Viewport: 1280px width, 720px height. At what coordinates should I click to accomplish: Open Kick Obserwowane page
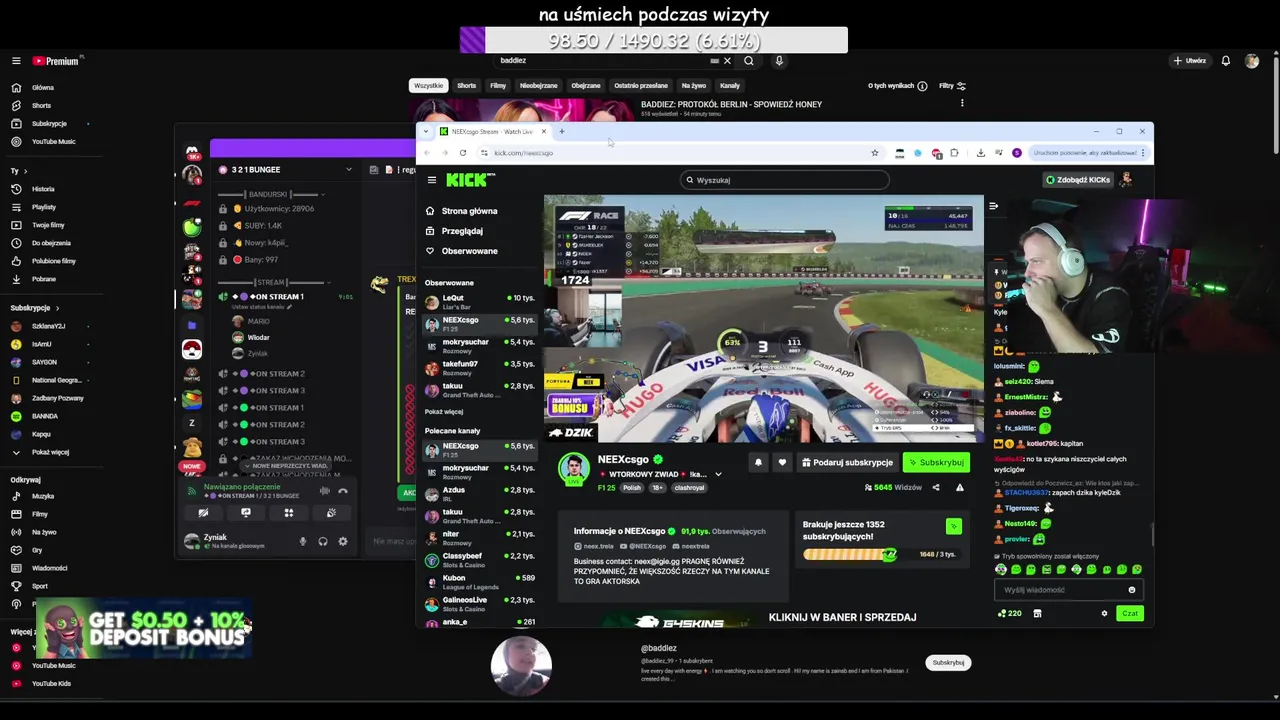tap(462, 251)
